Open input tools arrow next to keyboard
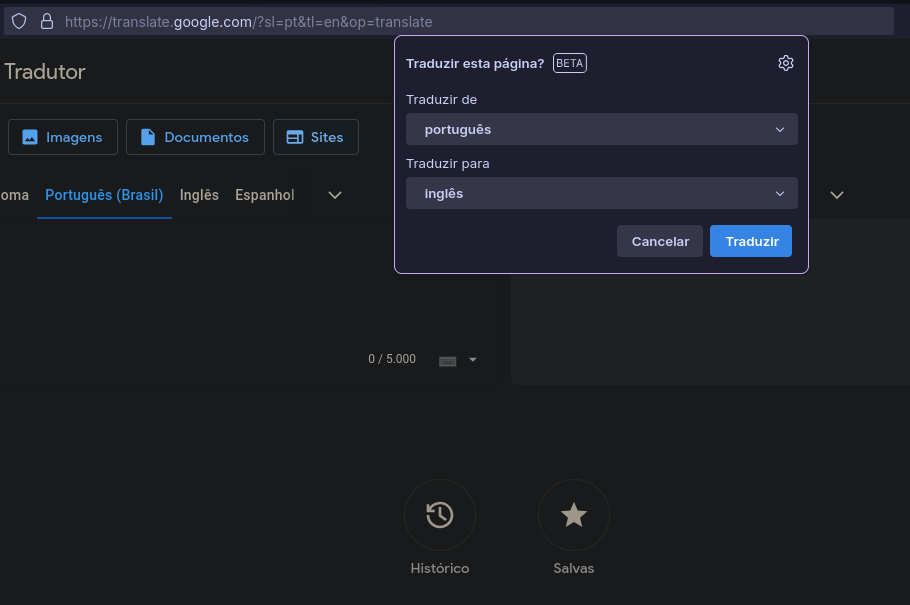This screenshot has height=605, width=910. (472, 360)
